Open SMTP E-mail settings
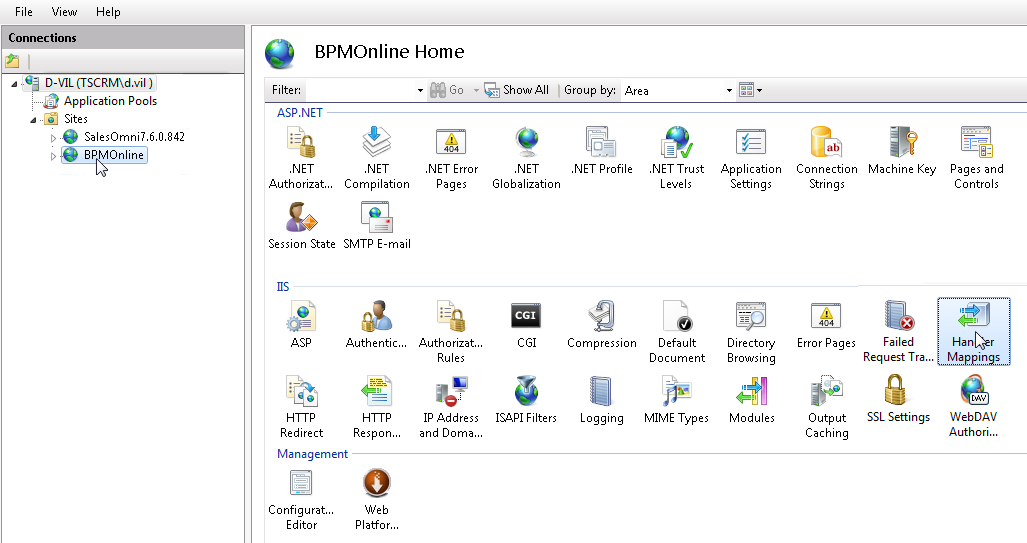Viewport: 1027px width, 543px height. pos(377,225)
